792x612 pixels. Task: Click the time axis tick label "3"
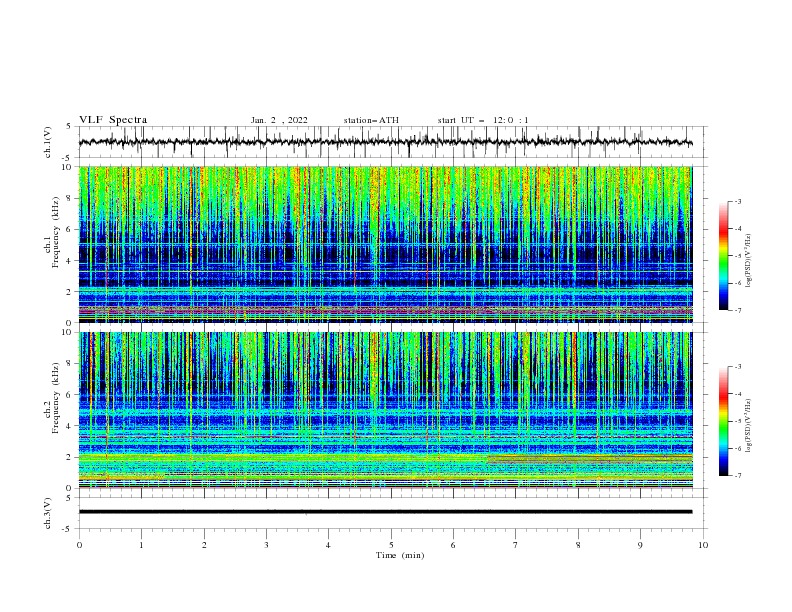pos(266,545)
